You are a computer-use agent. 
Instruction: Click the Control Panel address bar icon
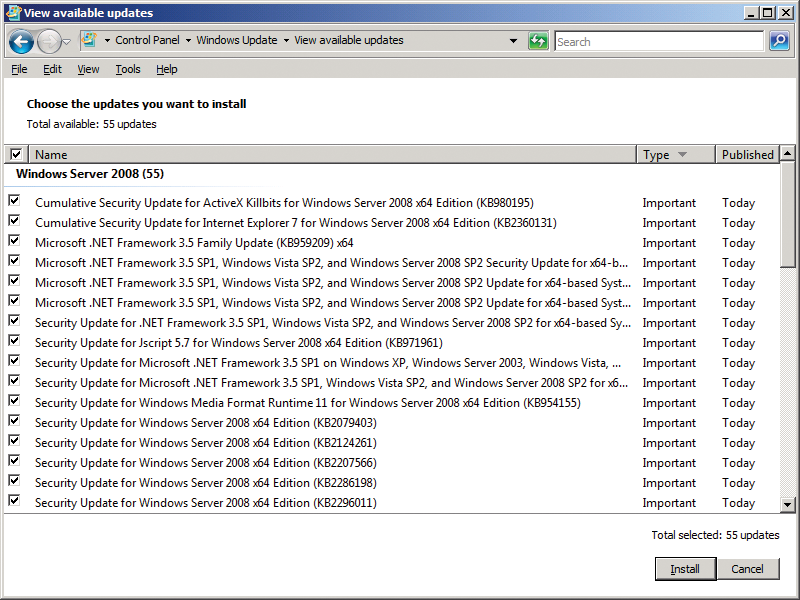click(x=90, y=41)
